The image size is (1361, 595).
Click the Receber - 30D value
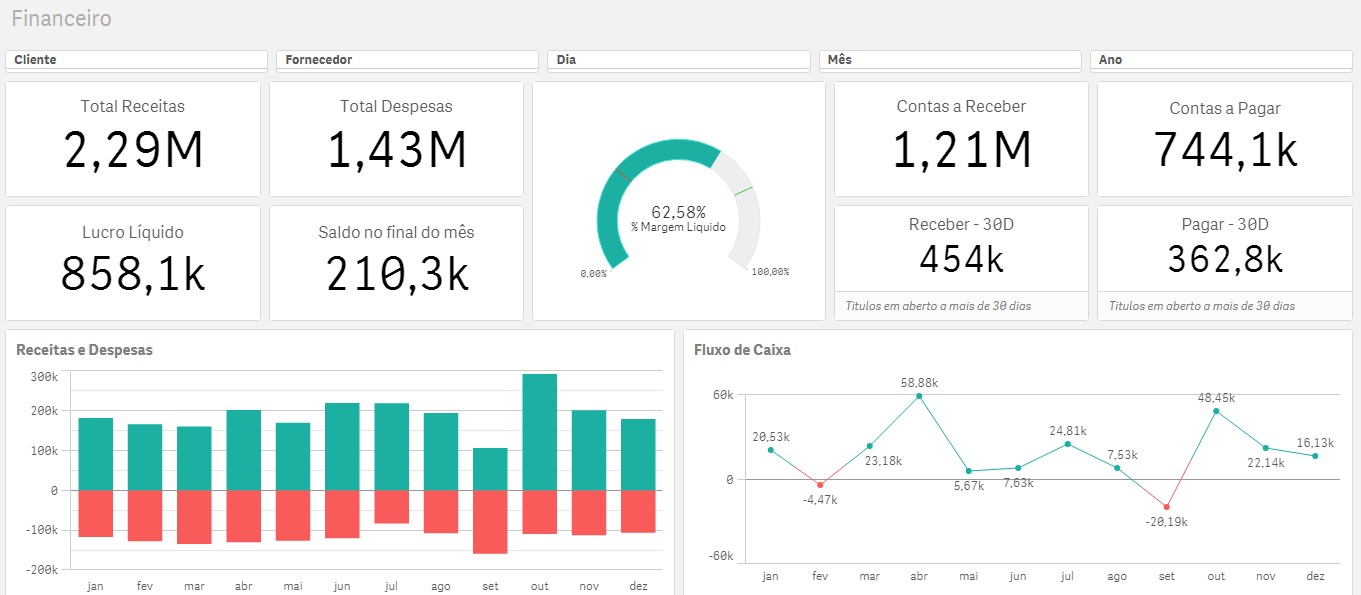(961, 259)
